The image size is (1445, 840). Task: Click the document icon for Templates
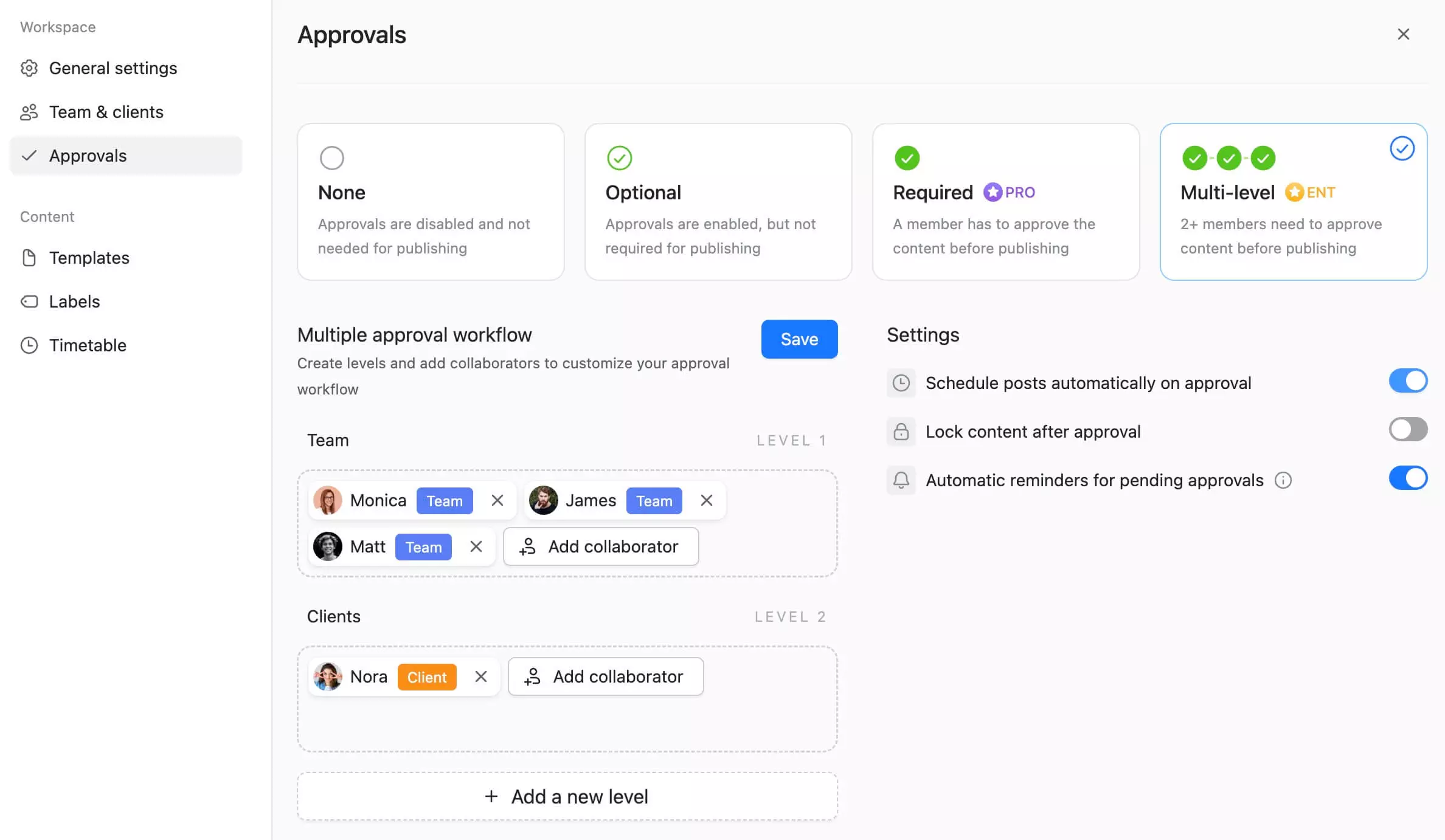29,258
